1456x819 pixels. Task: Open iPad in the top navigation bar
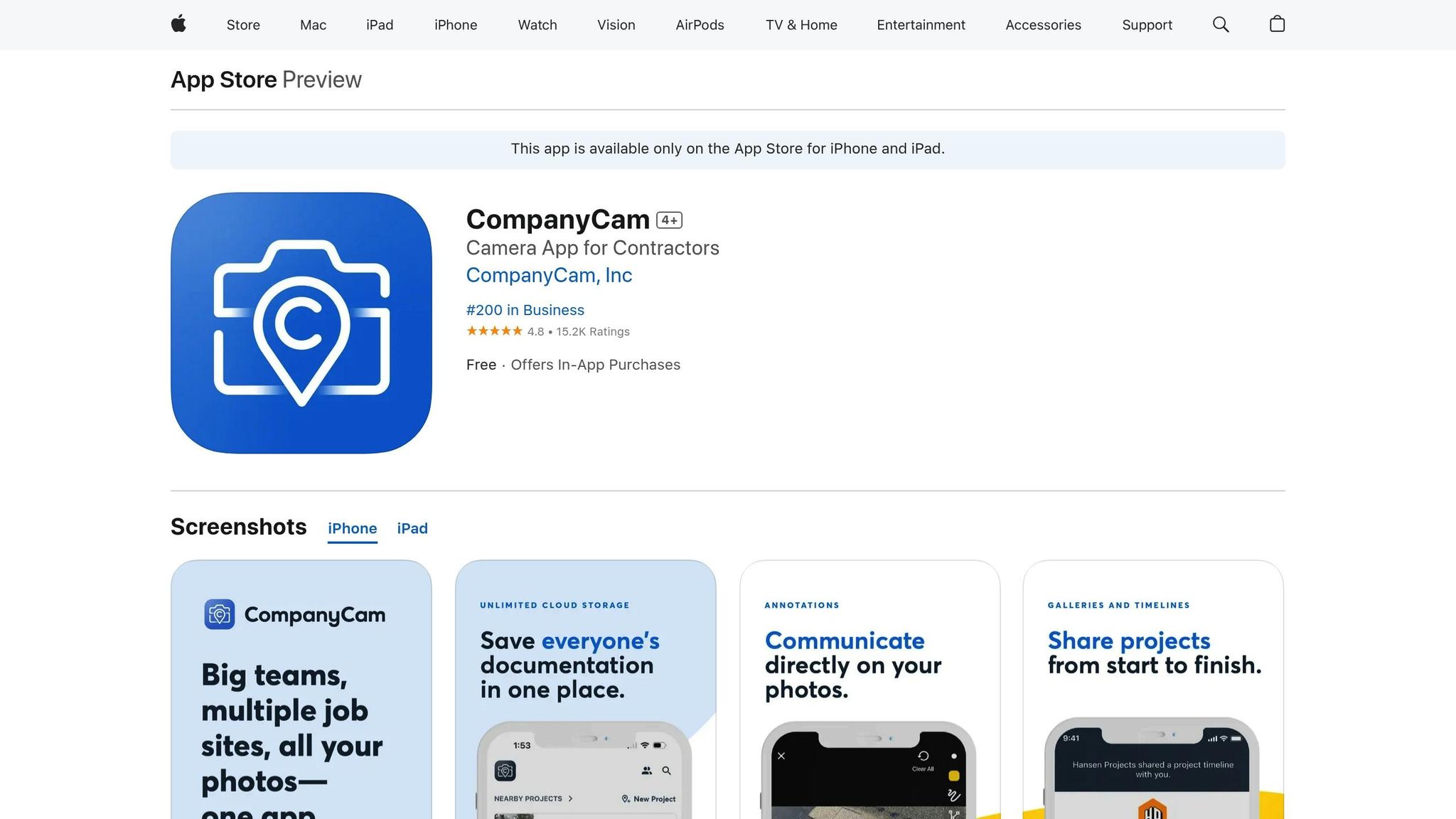tap(380, 25)
